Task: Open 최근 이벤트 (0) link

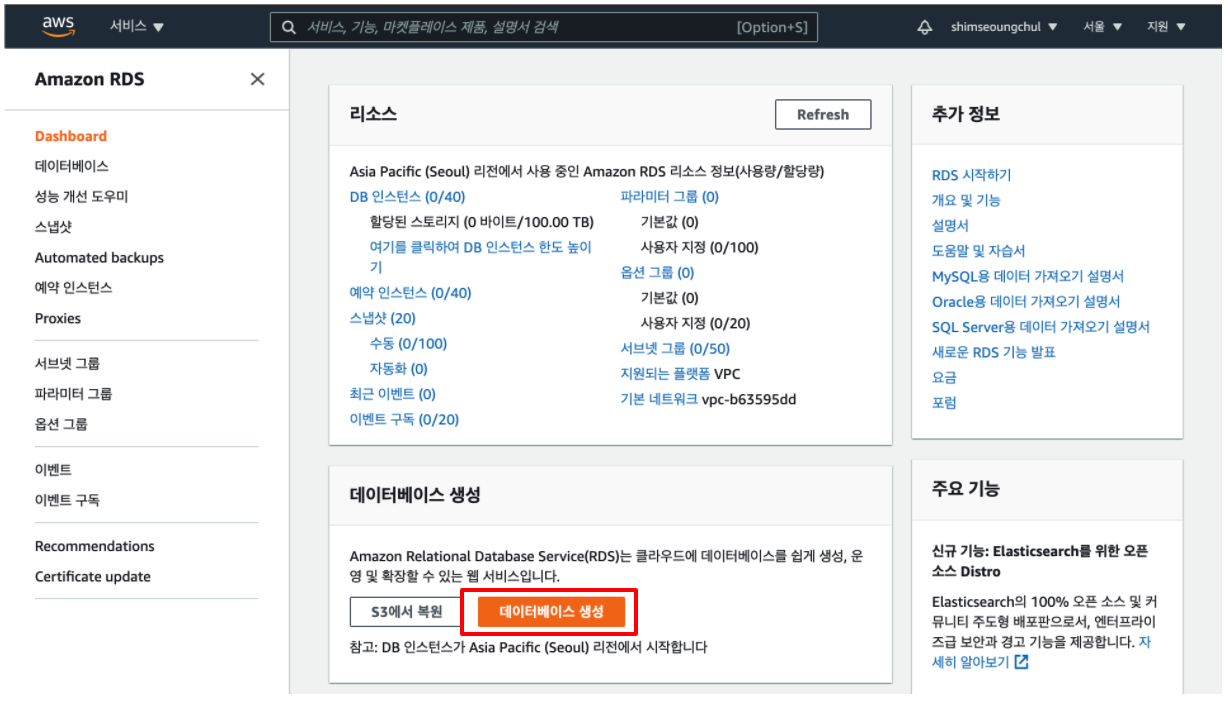Action: pos(393,394)
